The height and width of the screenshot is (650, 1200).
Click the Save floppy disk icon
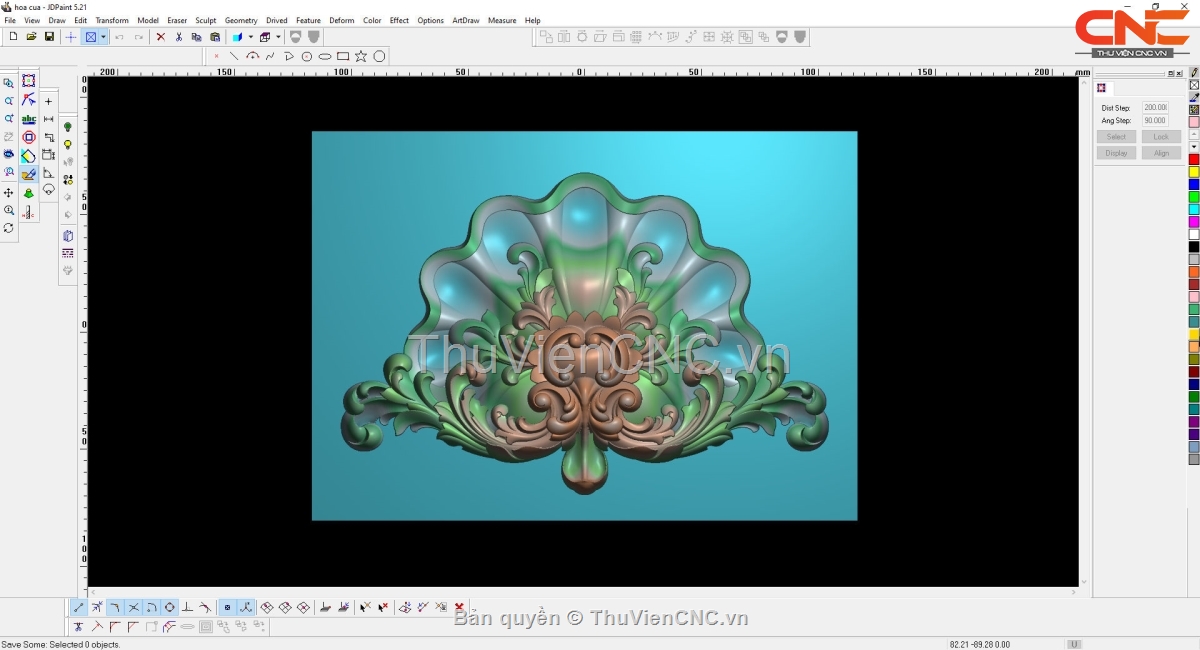click(49, 37)
